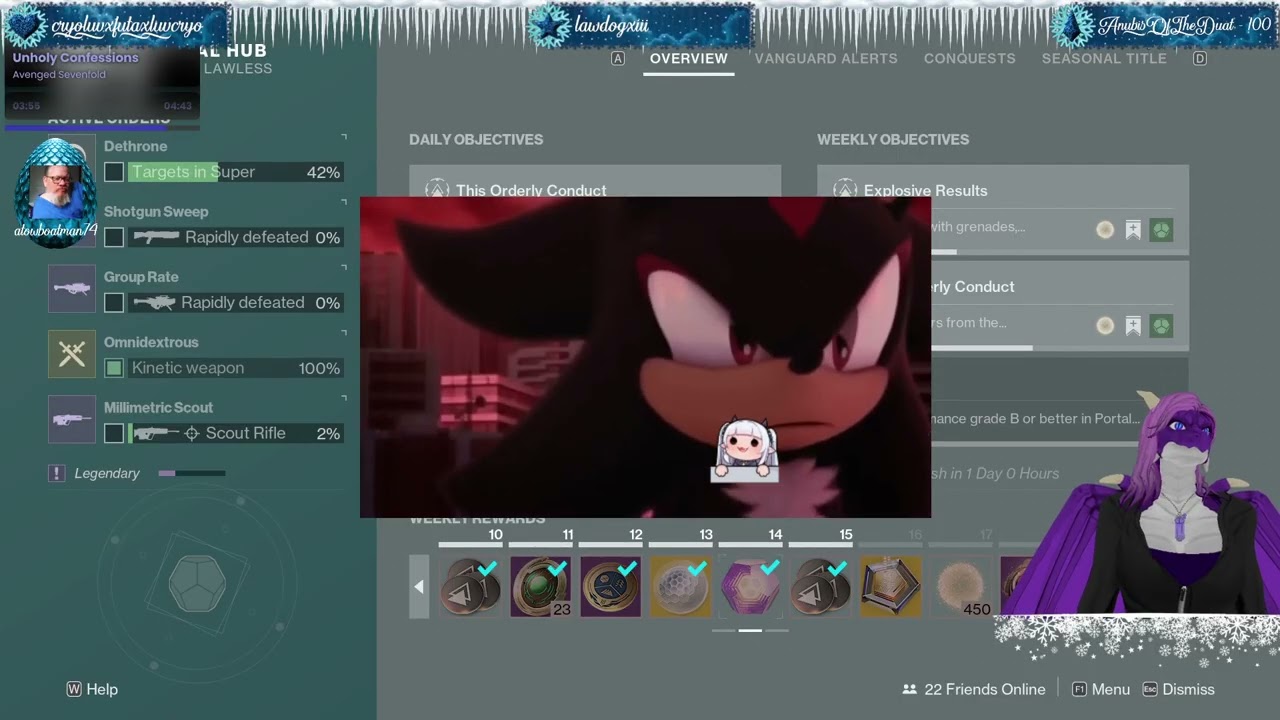Open the Menu button

coord(1101,689)
